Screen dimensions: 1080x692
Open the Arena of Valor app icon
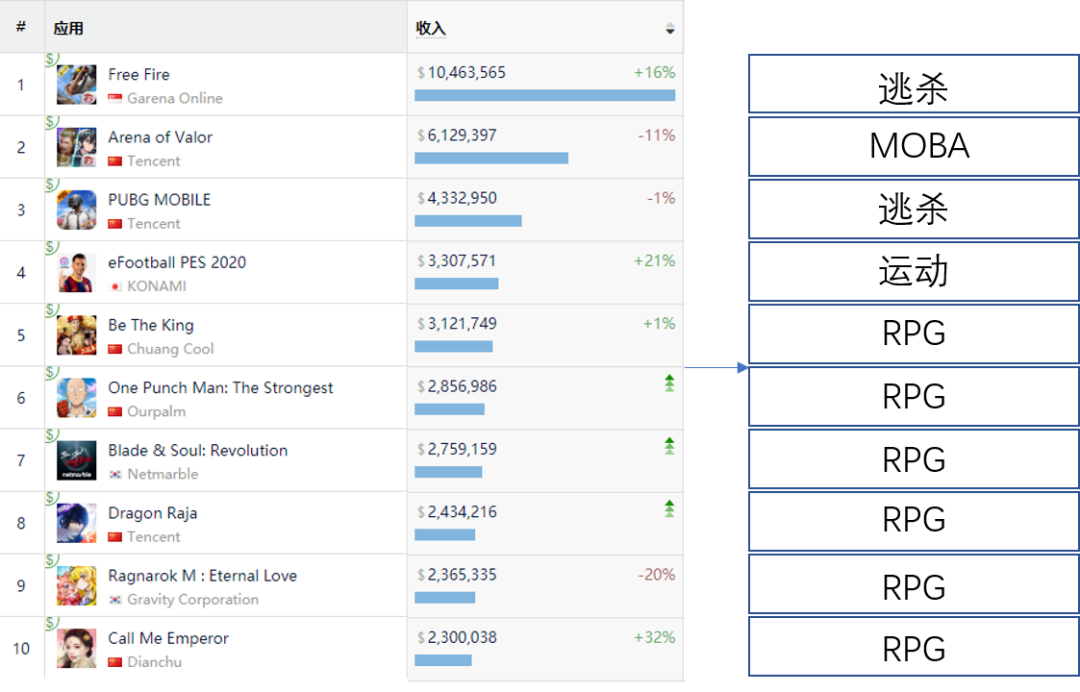76,147
